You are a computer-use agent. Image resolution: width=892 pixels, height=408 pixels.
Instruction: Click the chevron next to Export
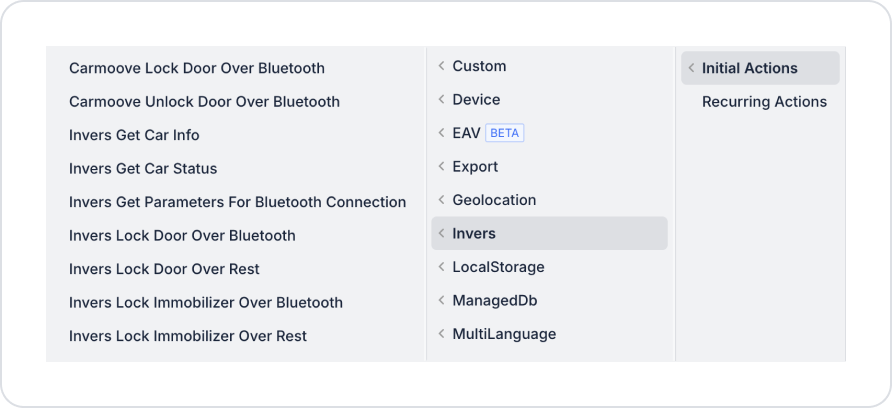tap(441, 167)
